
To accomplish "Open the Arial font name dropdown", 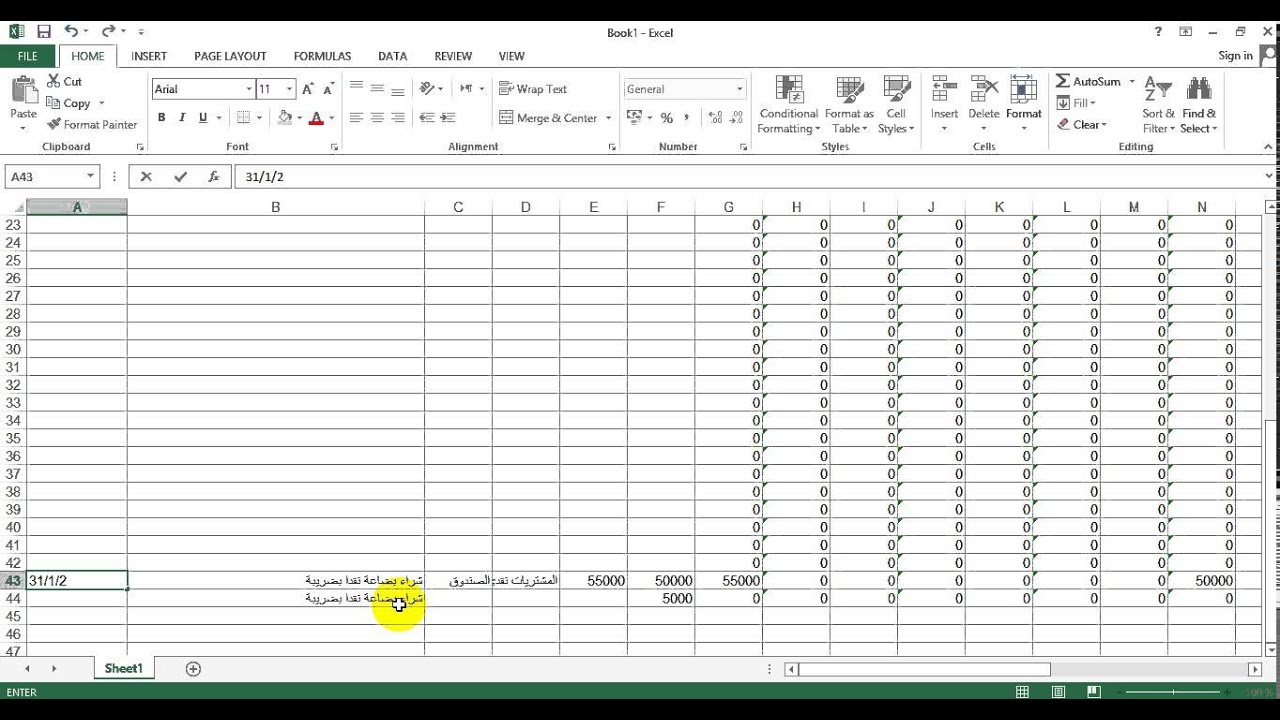I will [x=249, y=89].
